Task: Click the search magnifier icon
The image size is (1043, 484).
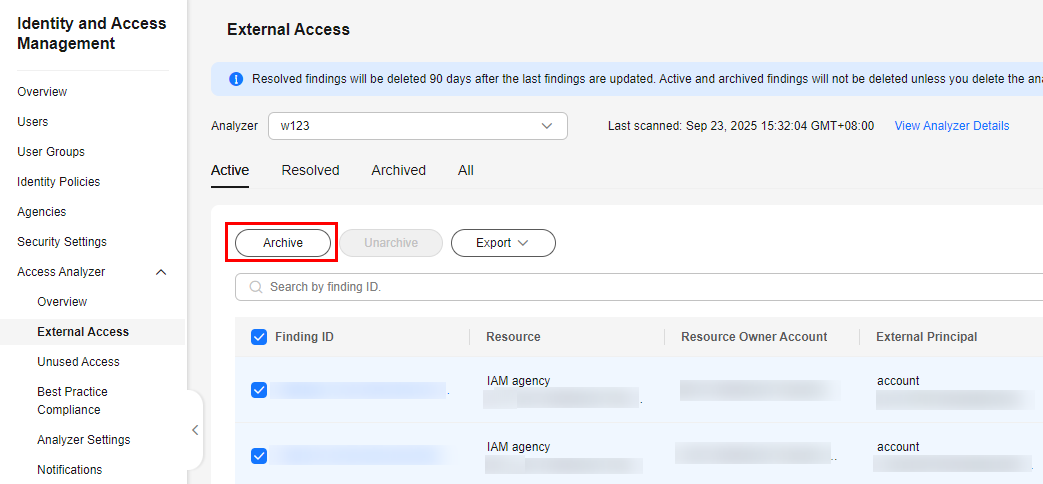Action: (x=255, y=287)
